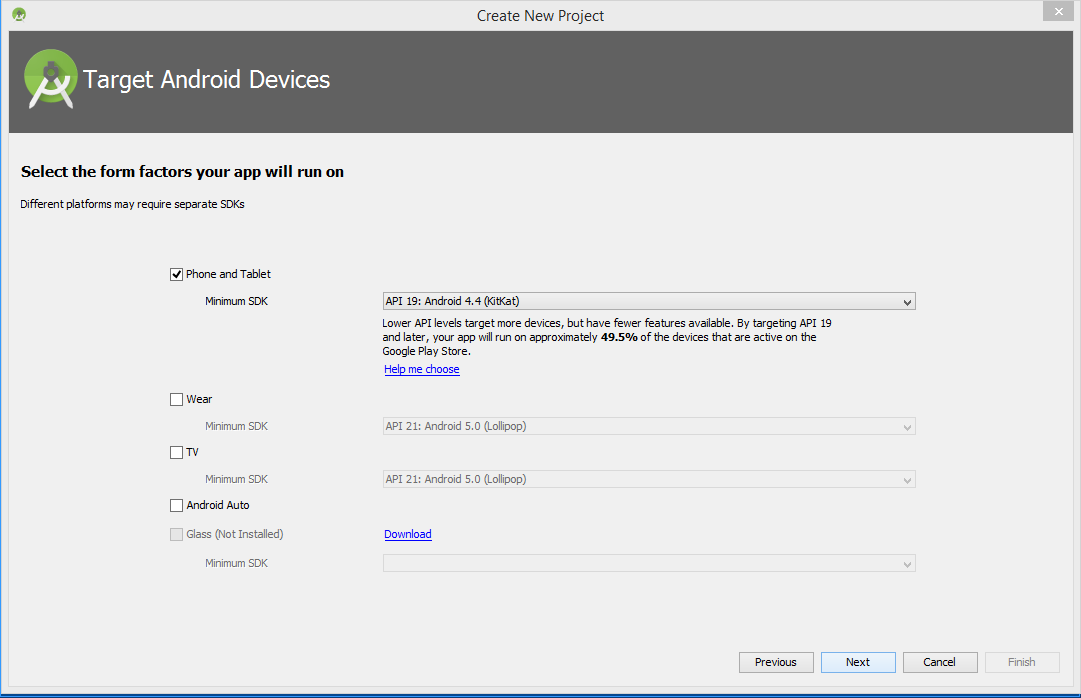The image size is (1081, 698).
Task: Cancel the new project wizard
Action: click(x=940, y=662)
